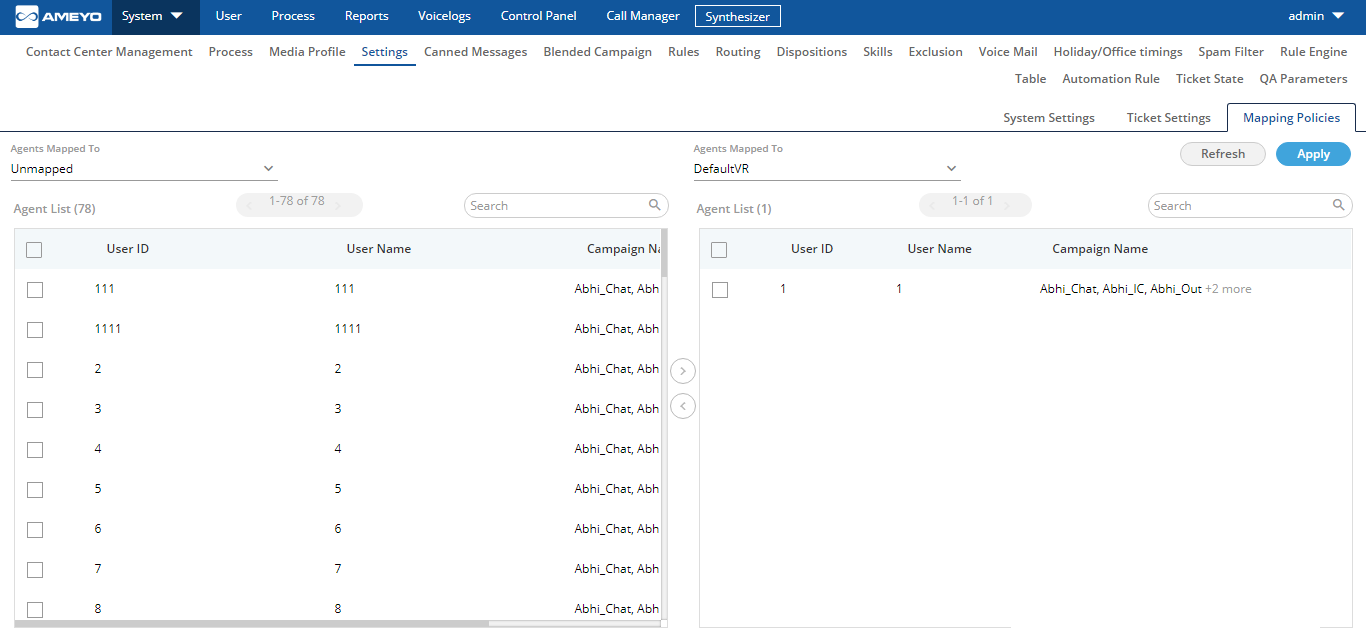Click the Refresh button
This screenshot has height=634, width=1366.
(x=1223, y=154)
